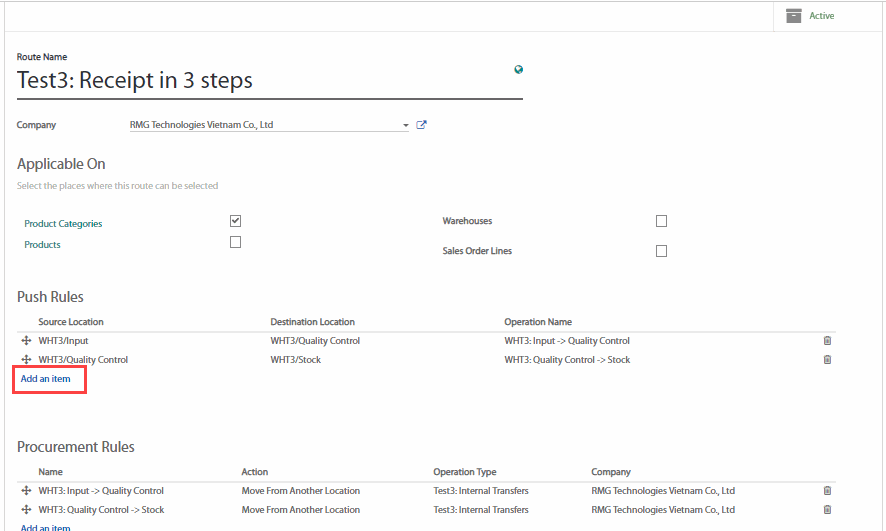Expand the Company dropdown arrow
Viewport: 886px width, 531px height.
[405, 126]
